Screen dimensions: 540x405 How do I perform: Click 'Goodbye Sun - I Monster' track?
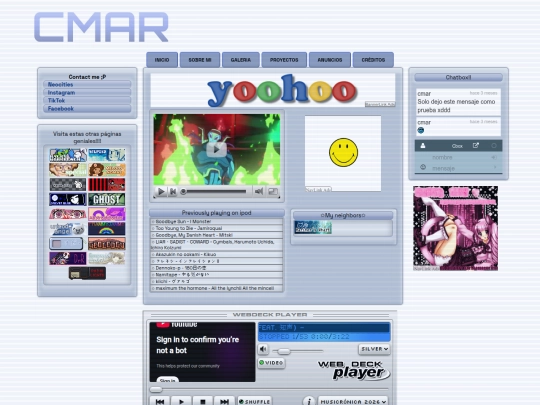(216, 221)
